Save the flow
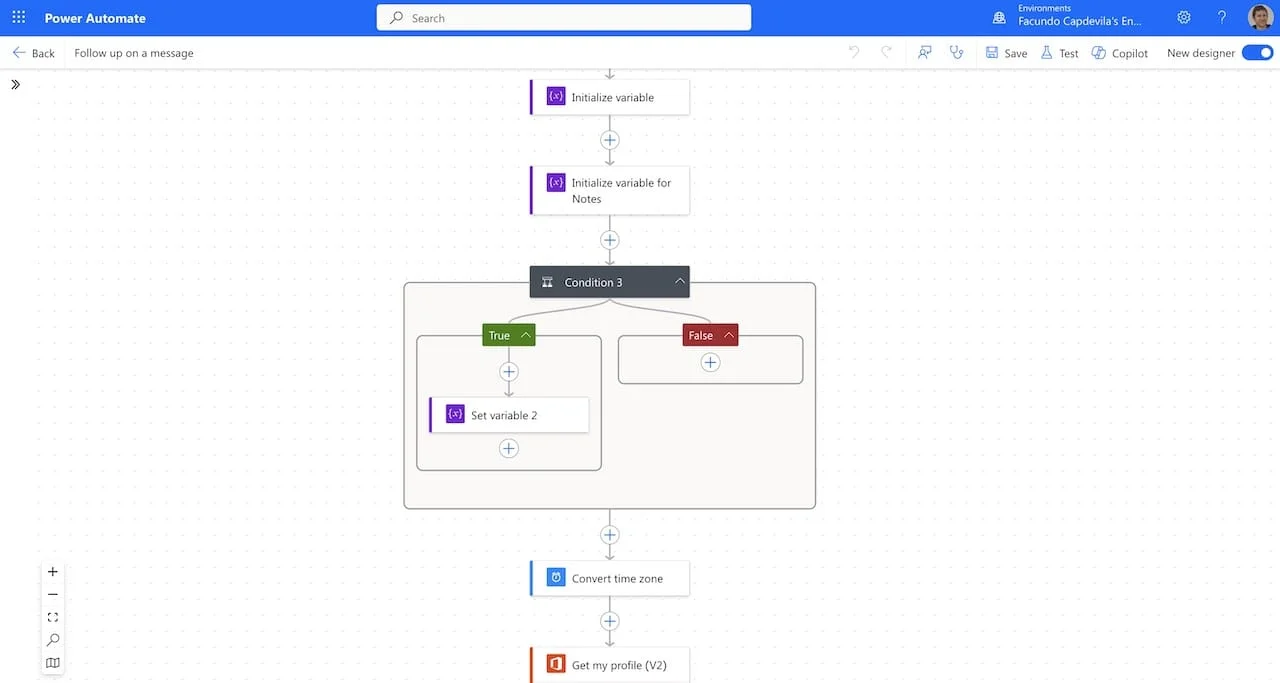 (x=1006, y=53)
